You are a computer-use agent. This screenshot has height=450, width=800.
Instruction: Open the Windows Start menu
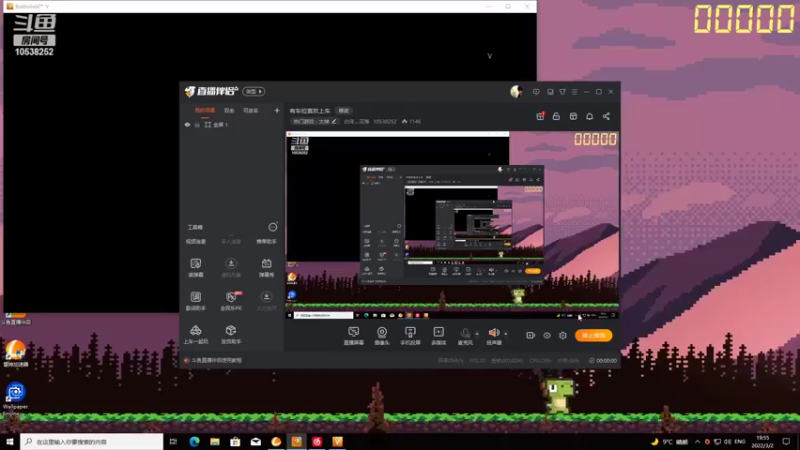pyautogui.click(x=10, y=441)
